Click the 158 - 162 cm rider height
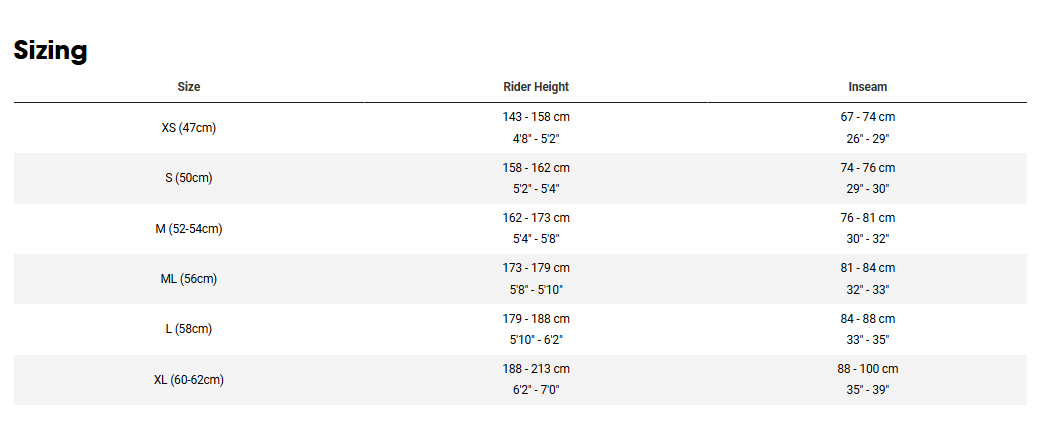This screenshot has height=446, width=1052. (536, 168)
